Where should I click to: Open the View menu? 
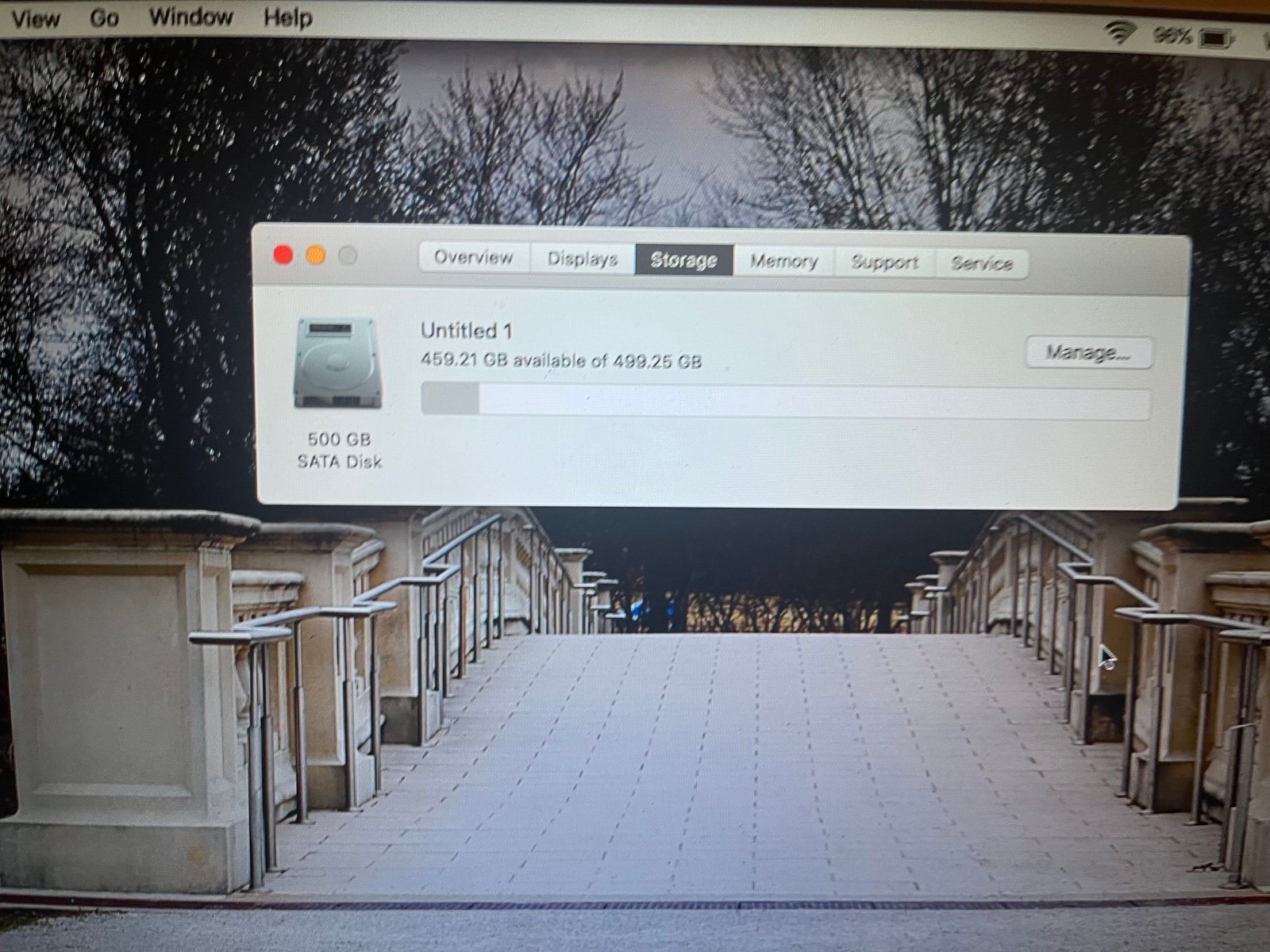point(35,17)
